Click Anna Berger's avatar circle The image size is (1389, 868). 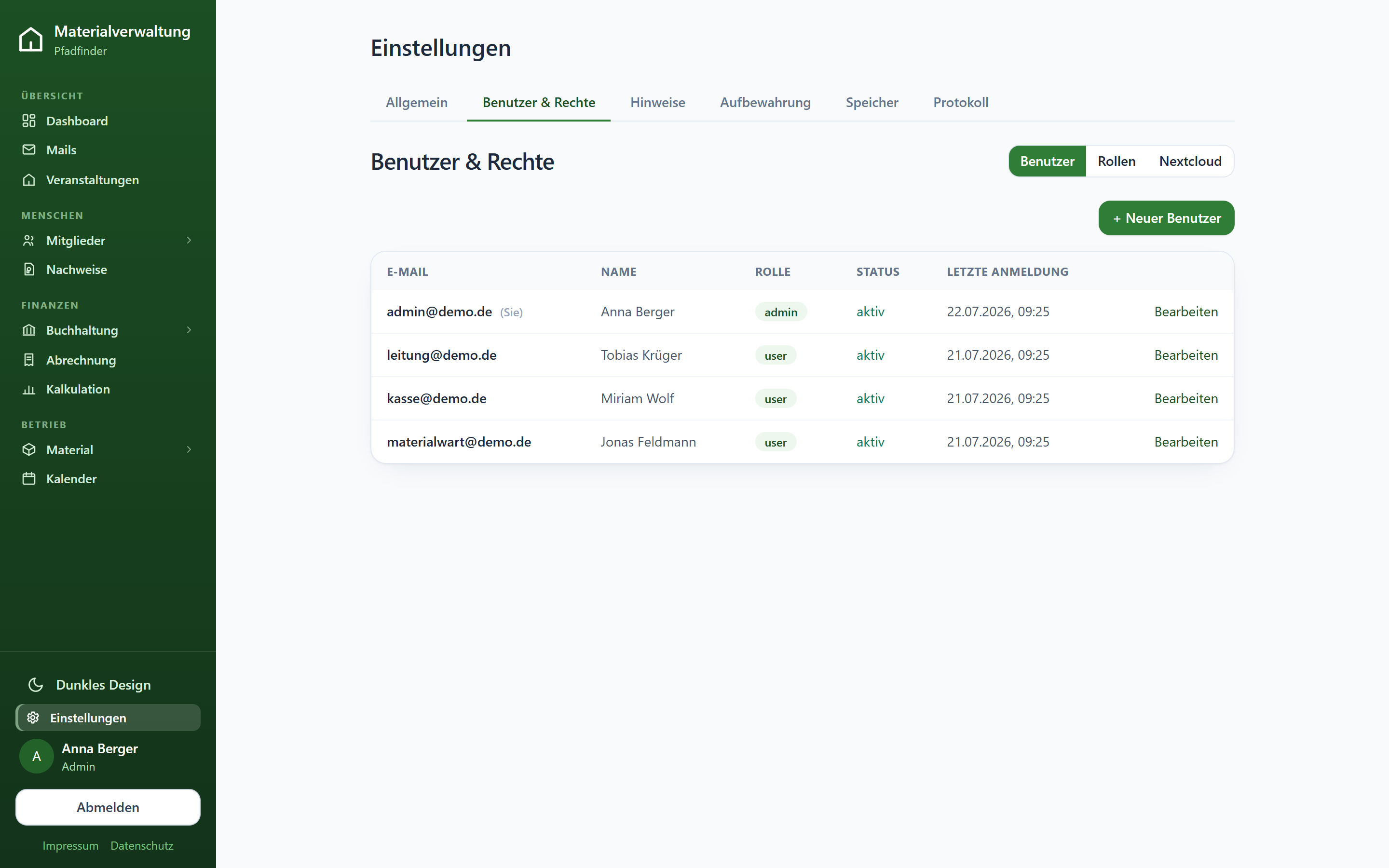click(37, 756)
